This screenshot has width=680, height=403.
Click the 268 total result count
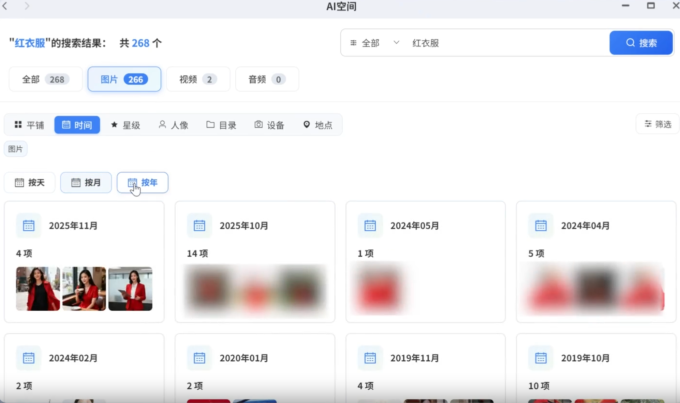point(141,43)
